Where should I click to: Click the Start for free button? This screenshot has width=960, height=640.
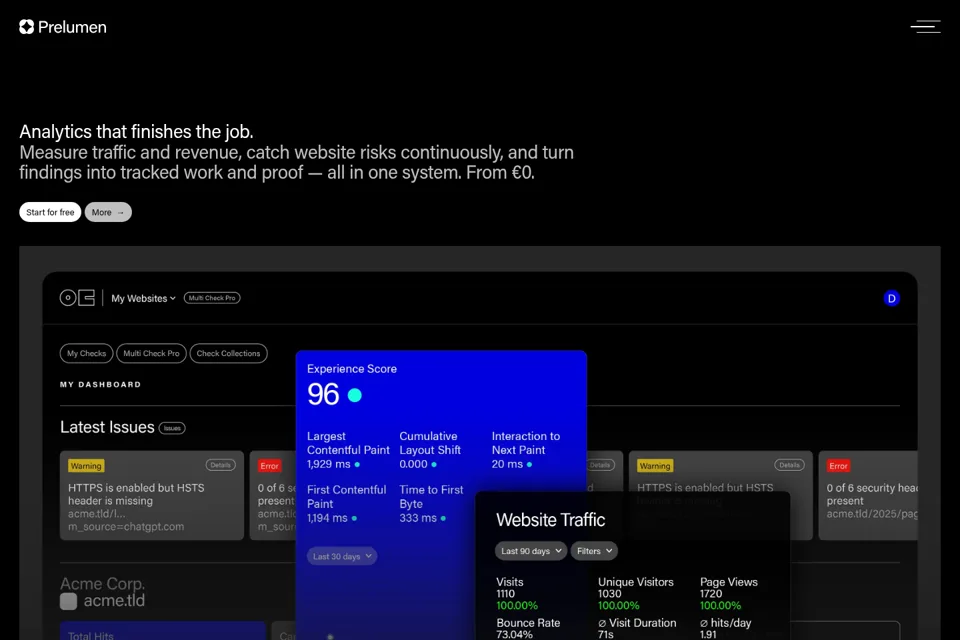(x=50, y=212)
